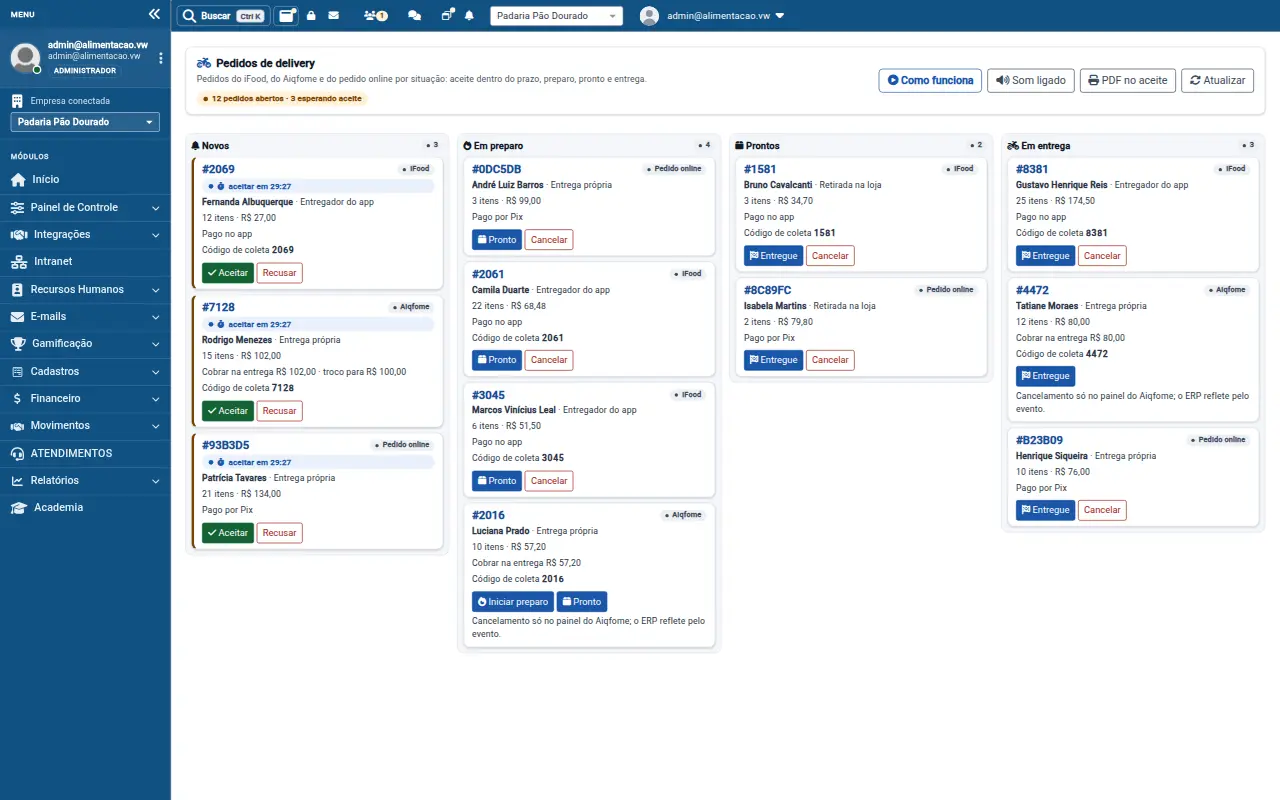Click Iniciar preparo on order #2016
The image size is (1280, 800).
pyautogui.click(x=513, y=602)
